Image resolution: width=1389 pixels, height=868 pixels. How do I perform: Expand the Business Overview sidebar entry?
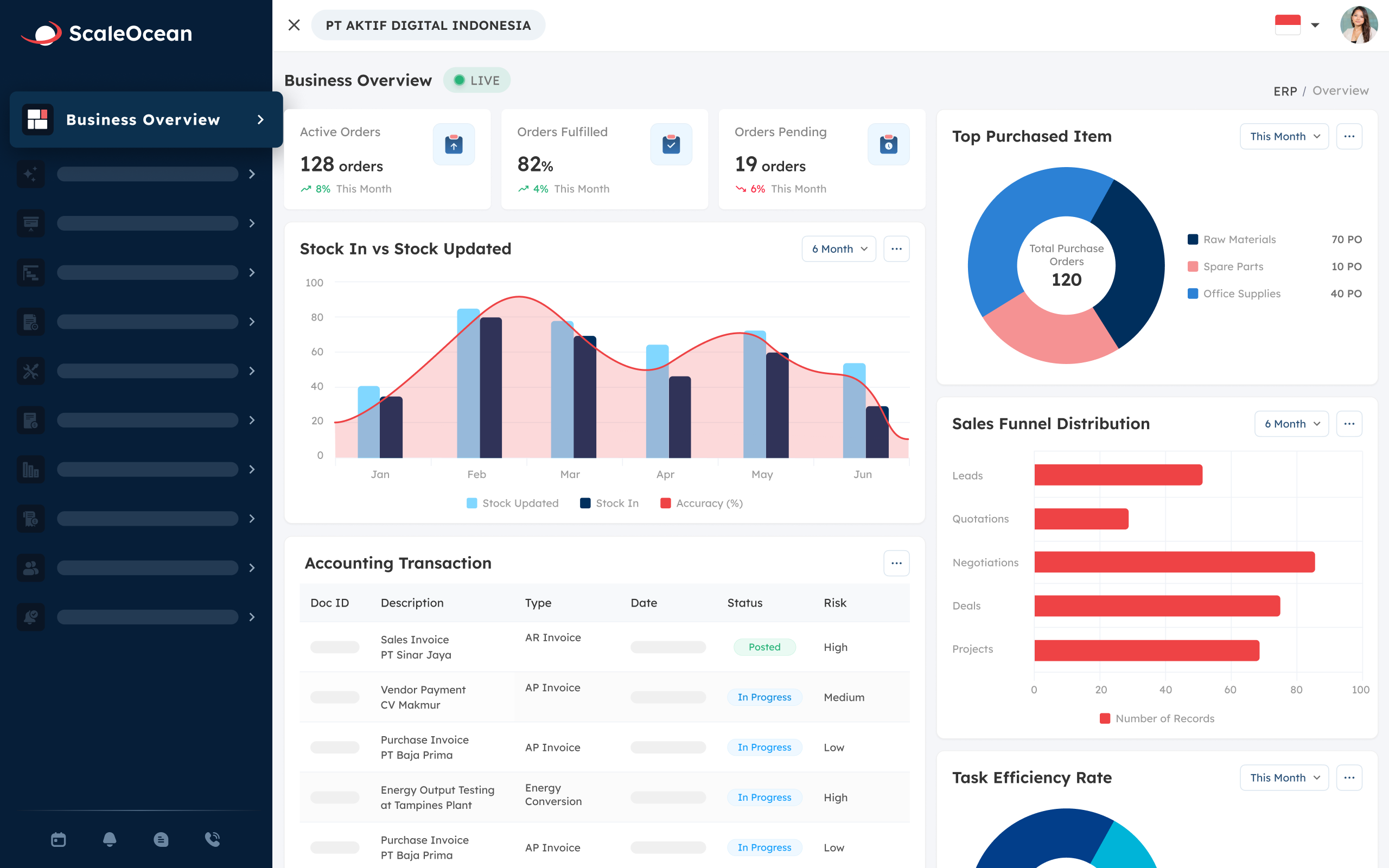tap(261, 119)
